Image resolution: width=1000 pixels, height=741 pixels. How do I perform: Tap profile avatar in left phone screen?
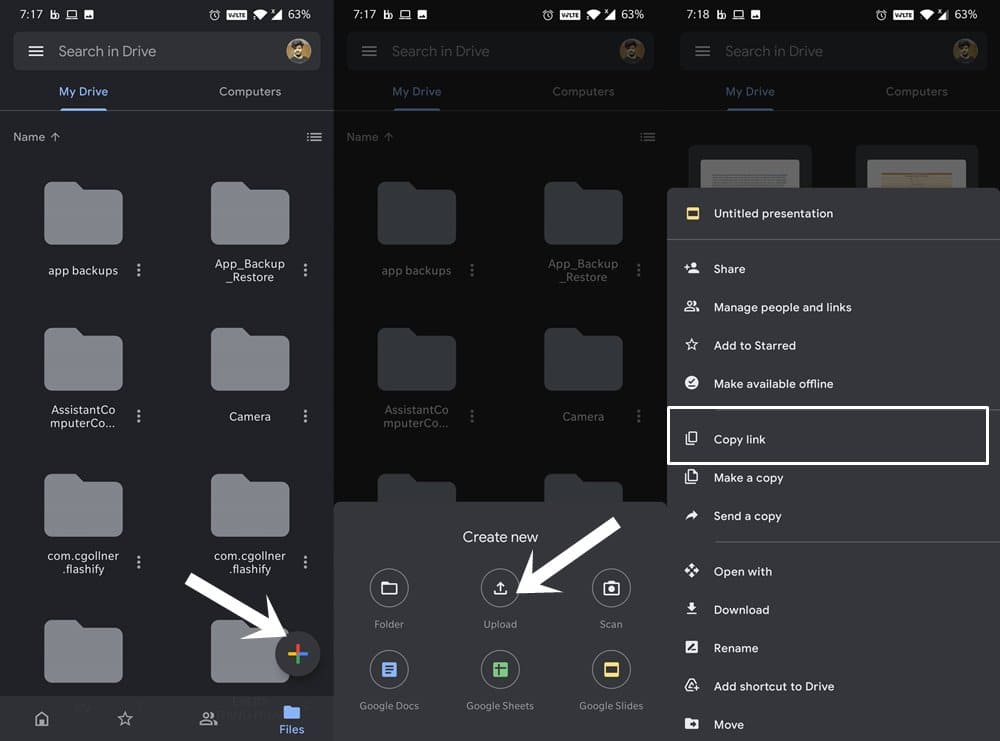point(298,51)
